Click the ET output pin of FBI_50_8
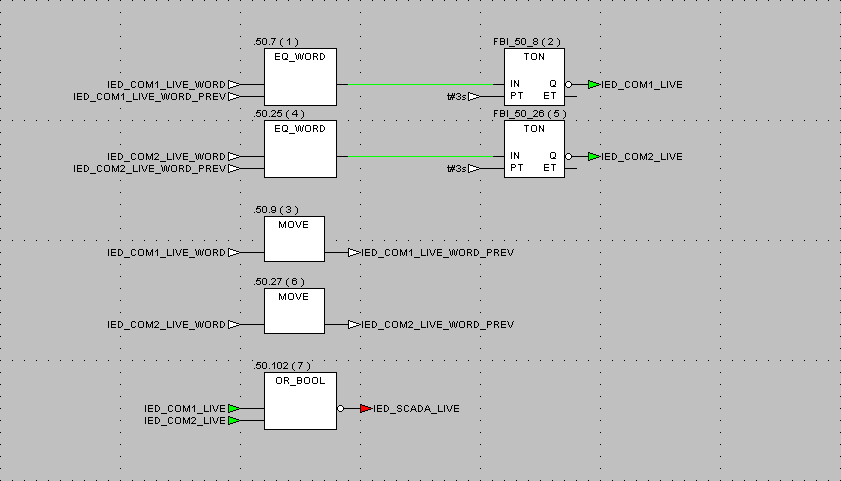 click(x=571, y=97)
